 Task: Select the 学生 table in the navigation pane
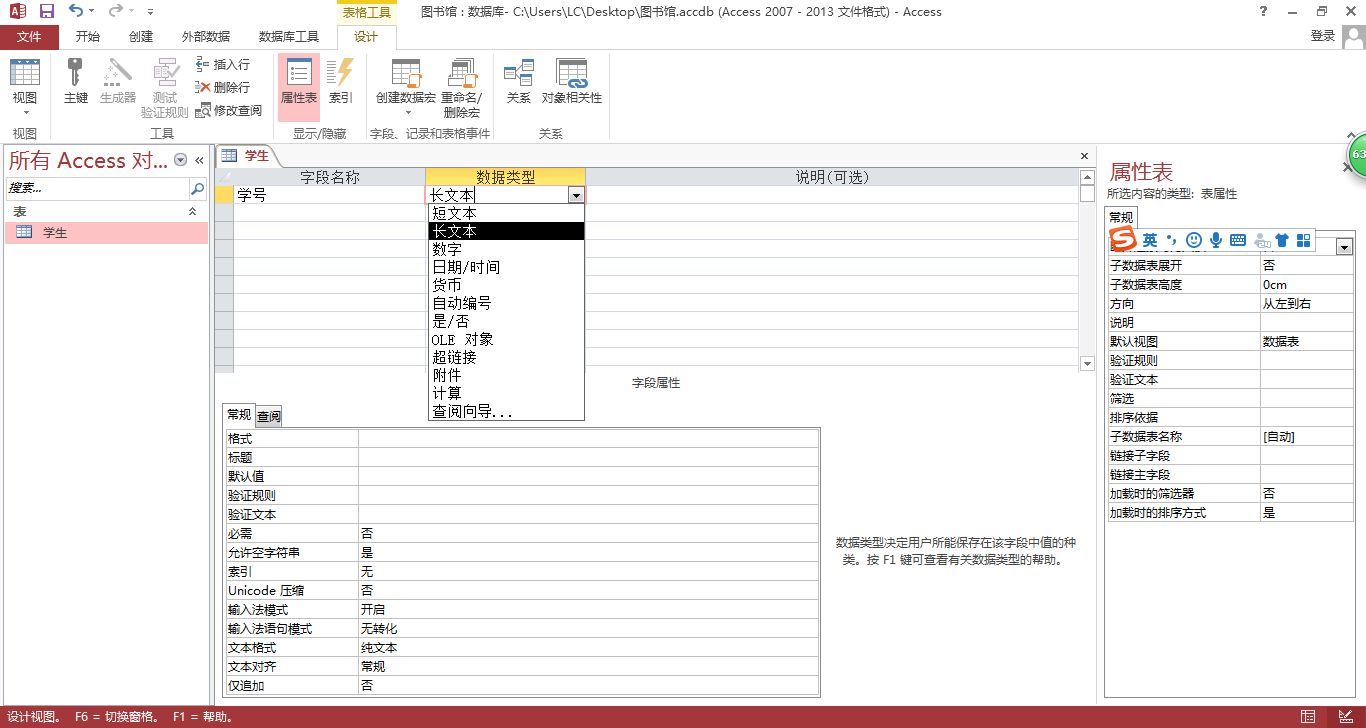coord(106,232)
